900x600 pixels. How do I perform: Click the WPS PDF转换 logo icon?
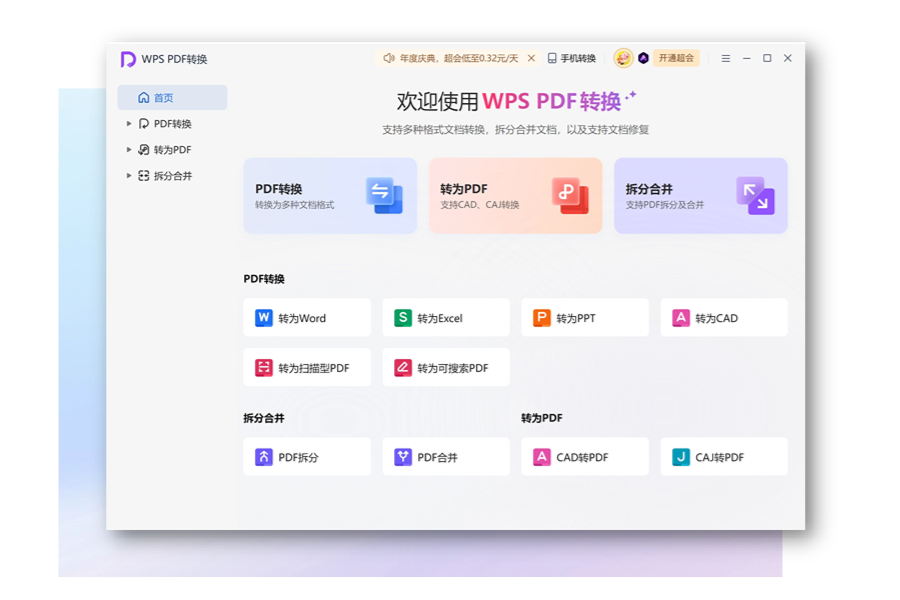[127, 59]
